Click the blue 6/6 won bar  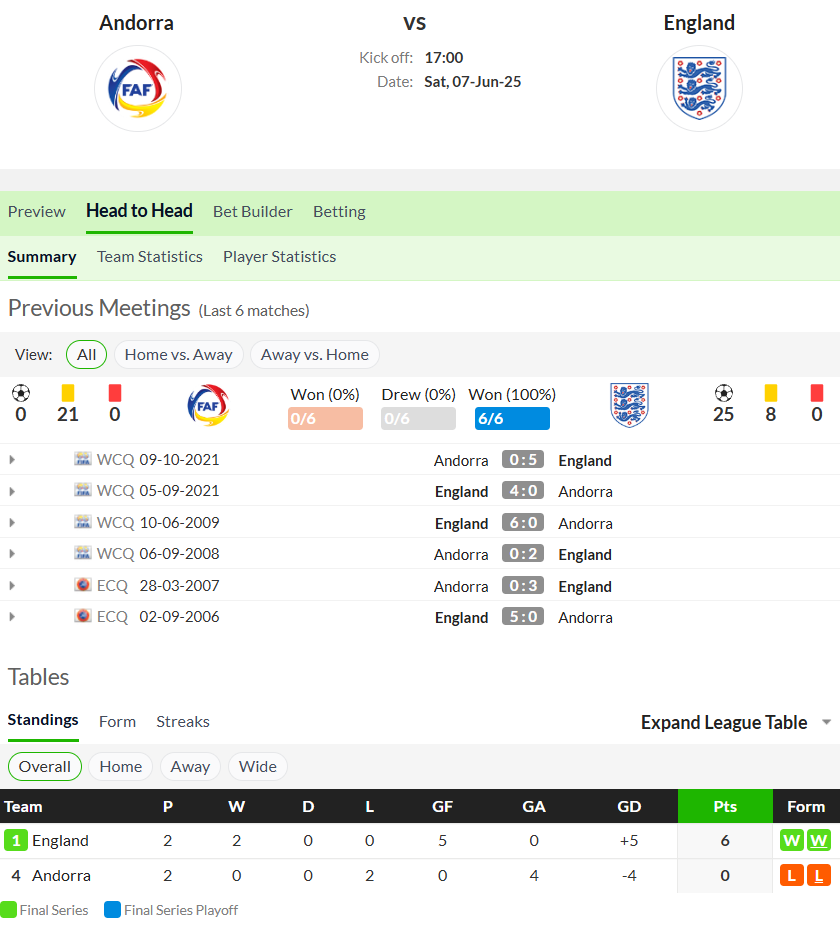(512, 419)
